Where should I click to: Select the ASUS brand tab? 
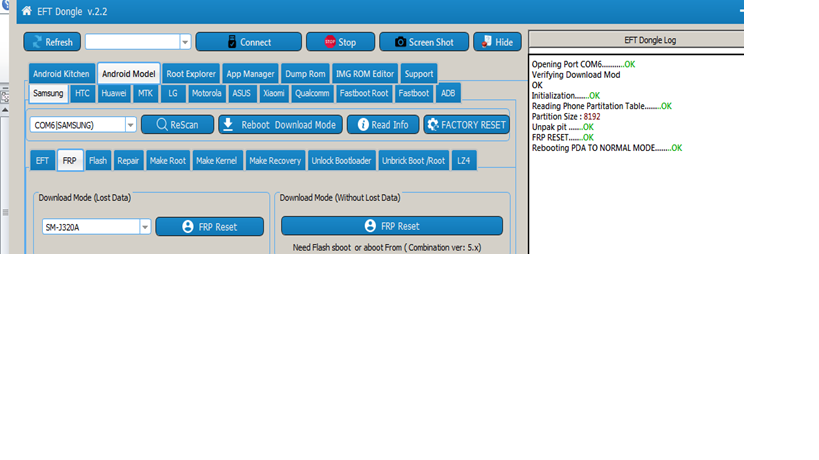point(241,93)
